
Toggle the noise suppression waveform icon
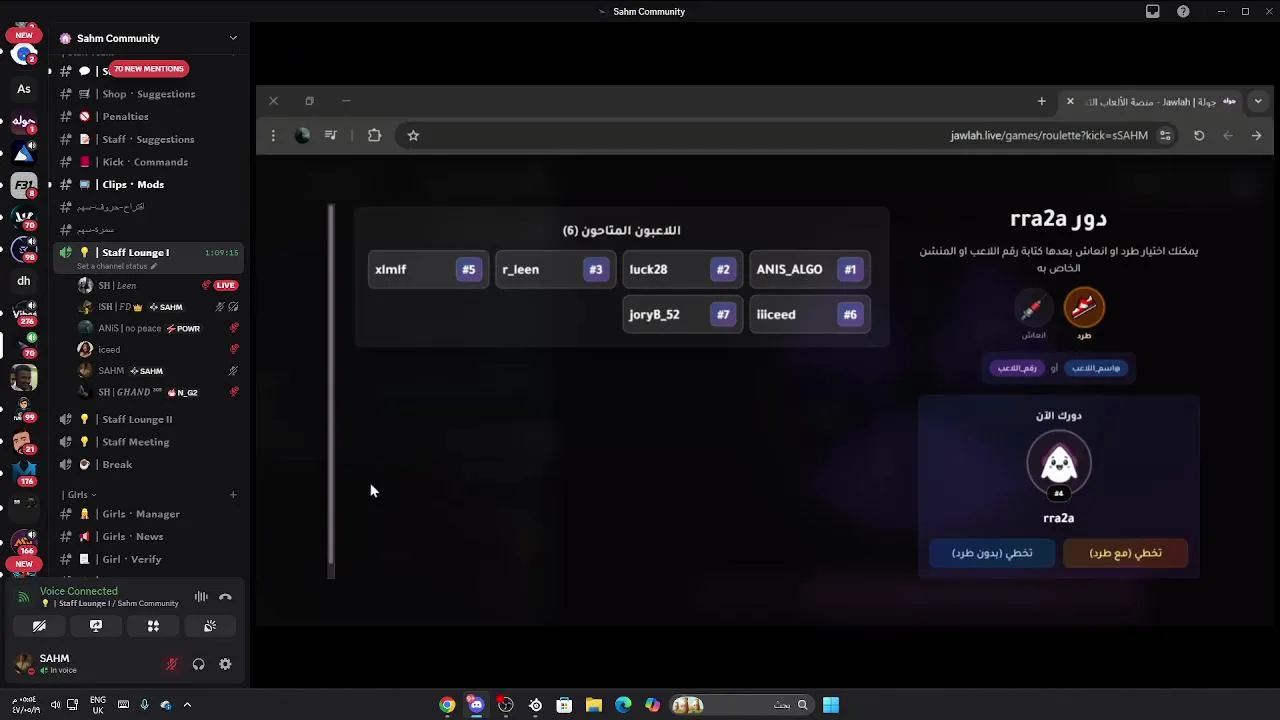[x=201, y=597]
